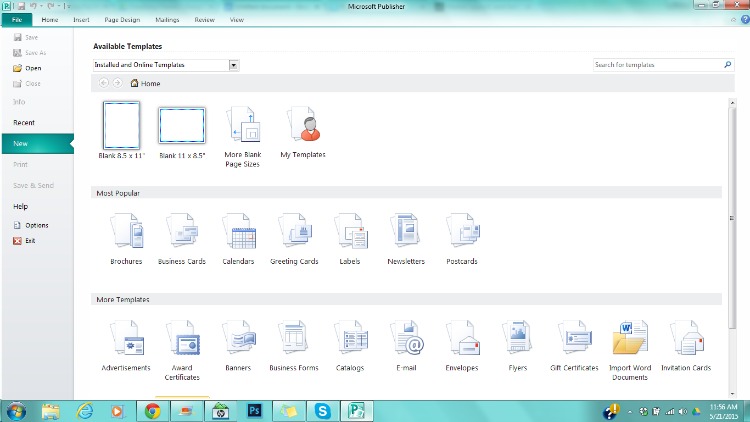Open Advertisements templates
This screenshot has height=422, width=750.
click(126, 346)
